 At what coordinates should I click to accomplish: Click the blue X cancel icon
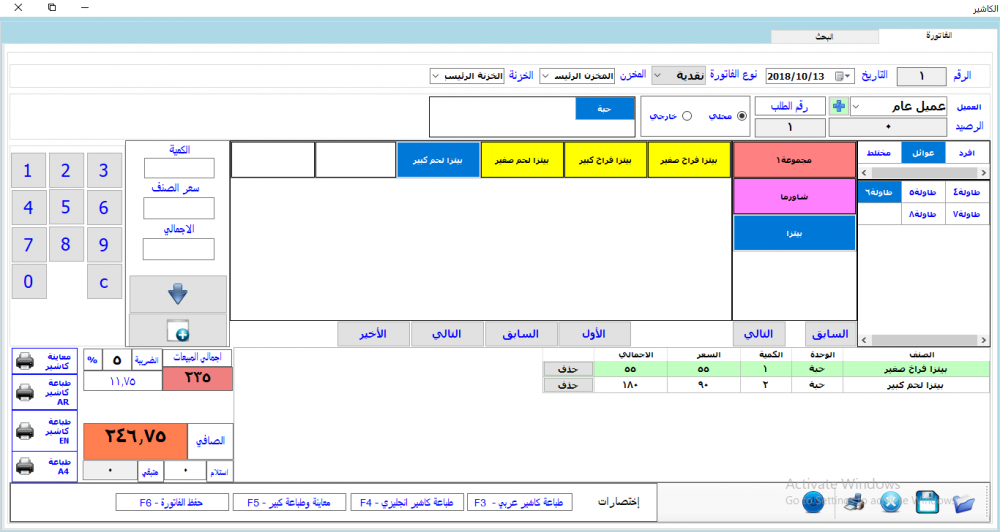890,503
